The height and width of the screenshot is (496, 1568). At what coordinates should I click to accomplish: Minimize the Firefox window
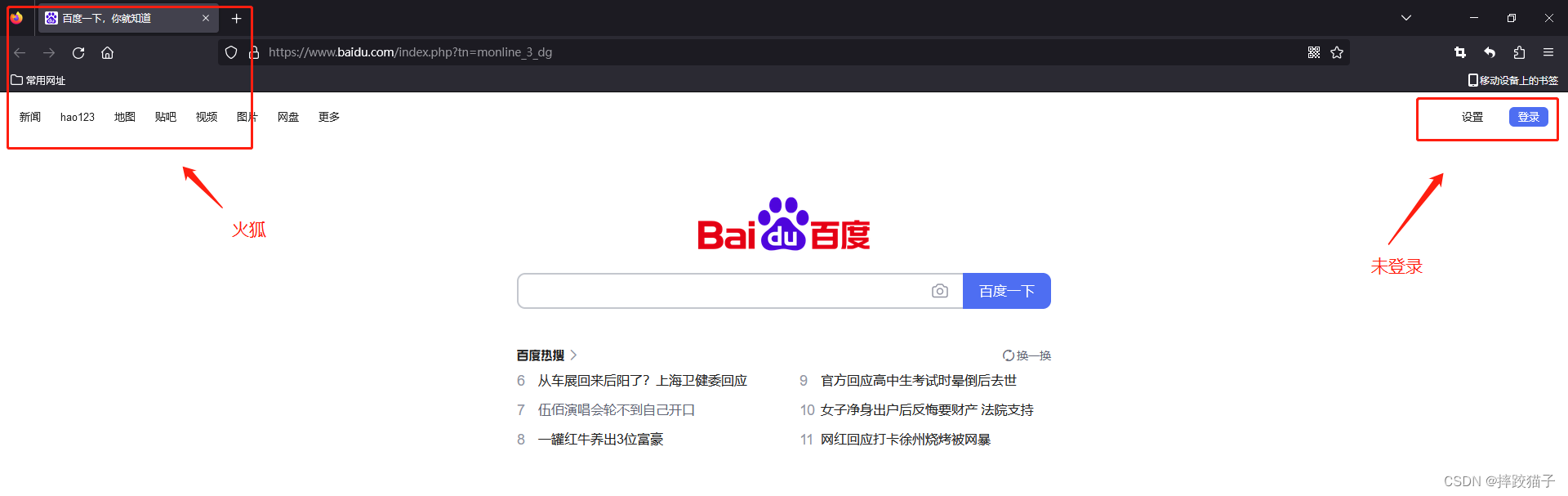1474,18
